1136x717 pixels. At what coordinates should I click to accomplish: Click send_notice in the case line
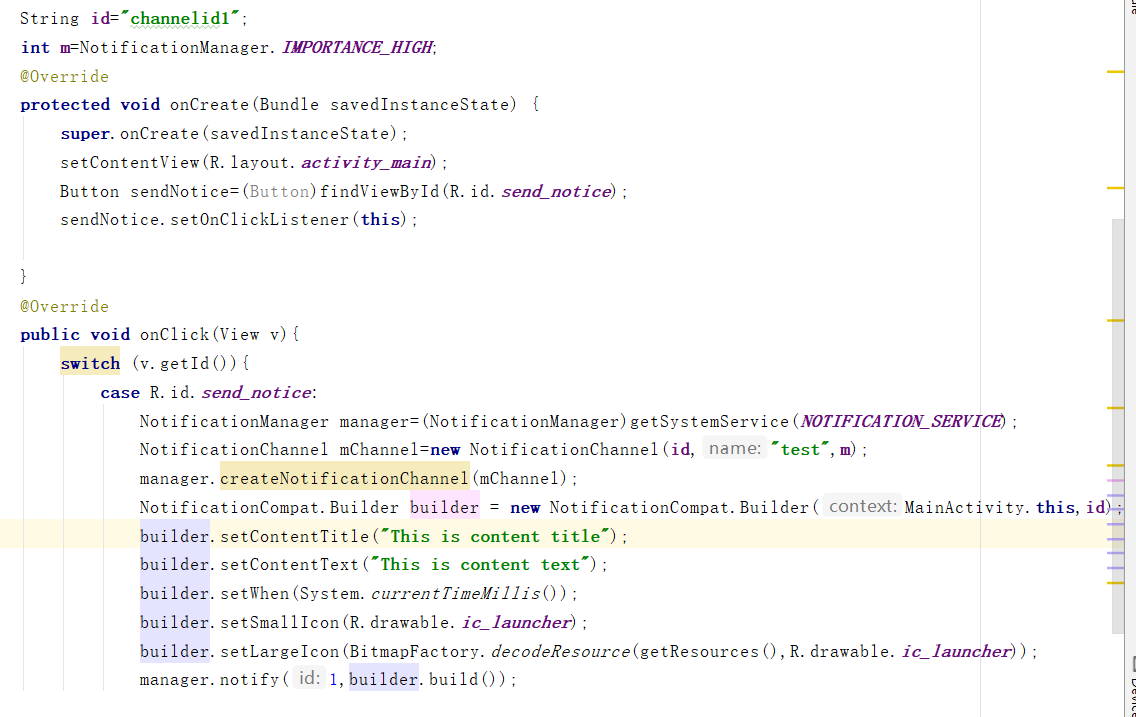point(256,392)
